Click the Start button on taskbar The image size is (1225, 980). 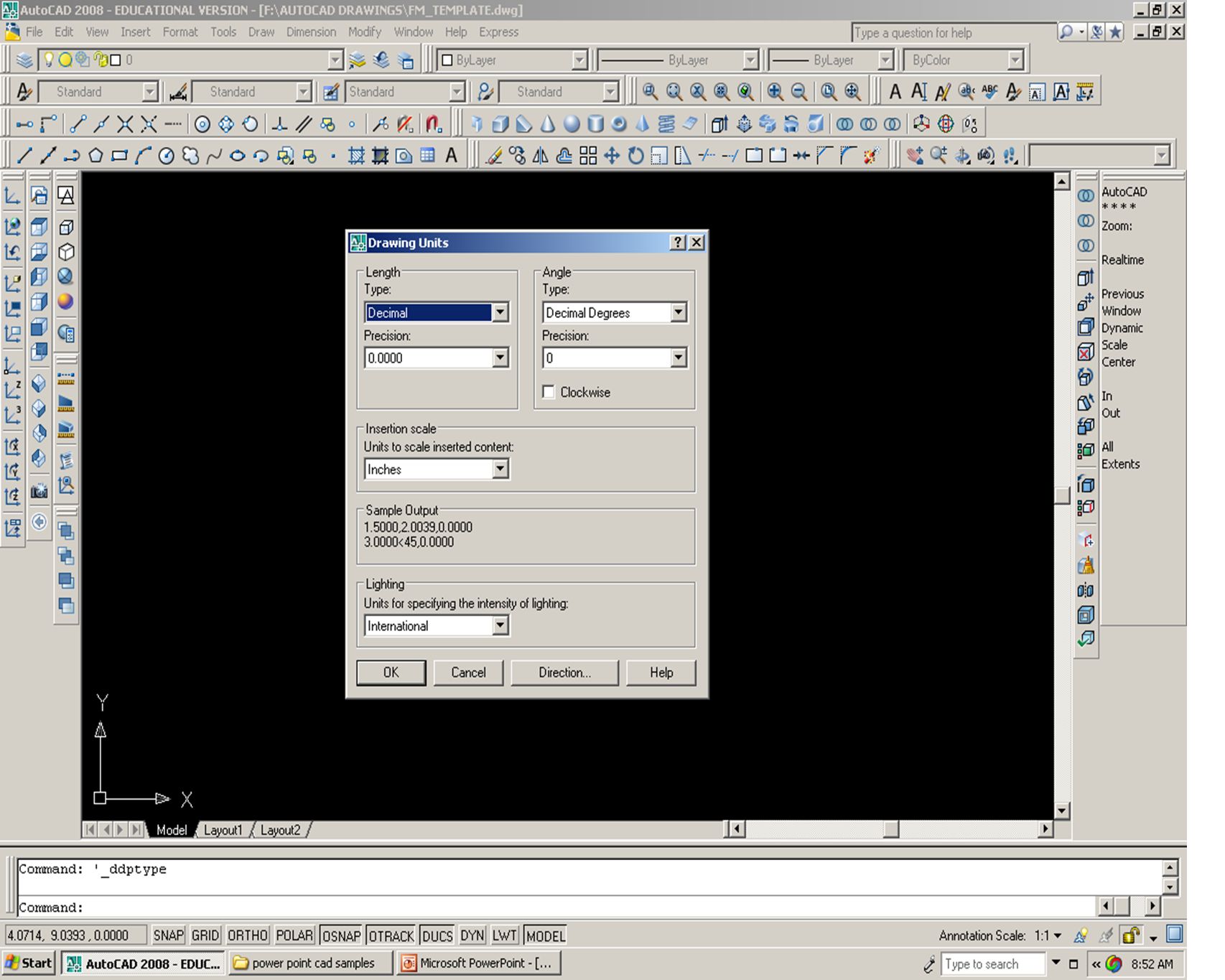click(x=29, y=963)
